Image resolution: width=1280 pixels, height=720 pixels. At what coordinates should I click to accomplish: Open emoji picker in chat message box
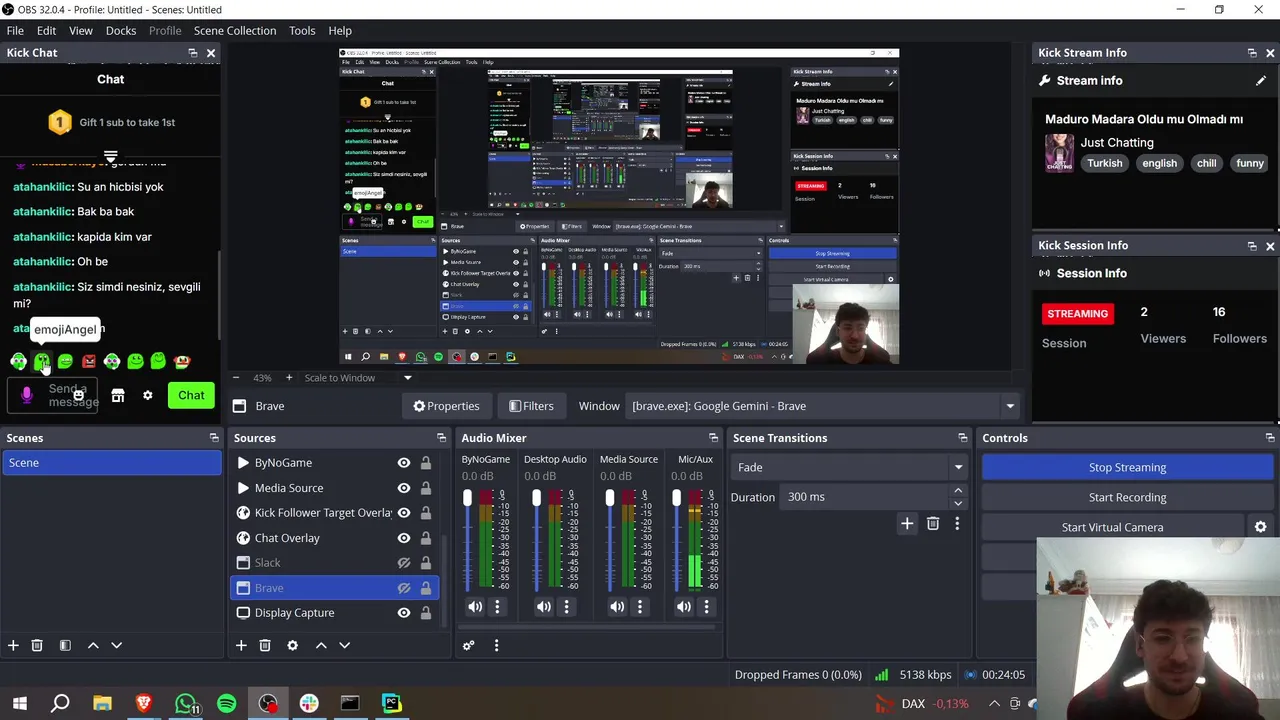[78, 395]
